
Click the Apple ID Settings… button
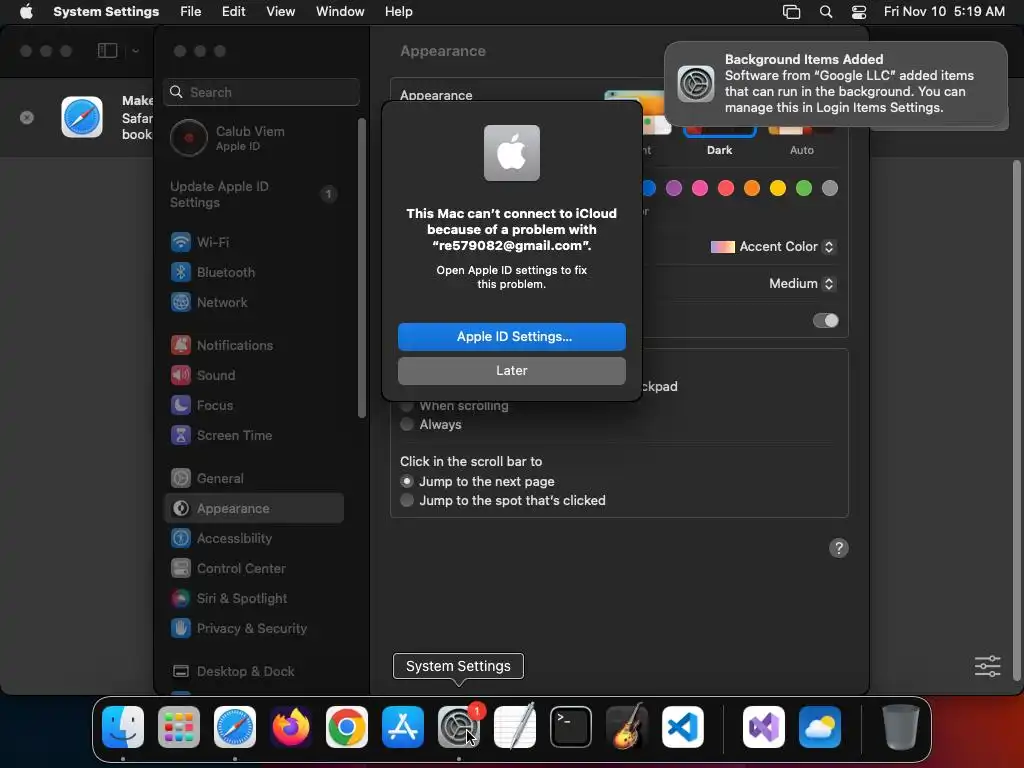512,337
